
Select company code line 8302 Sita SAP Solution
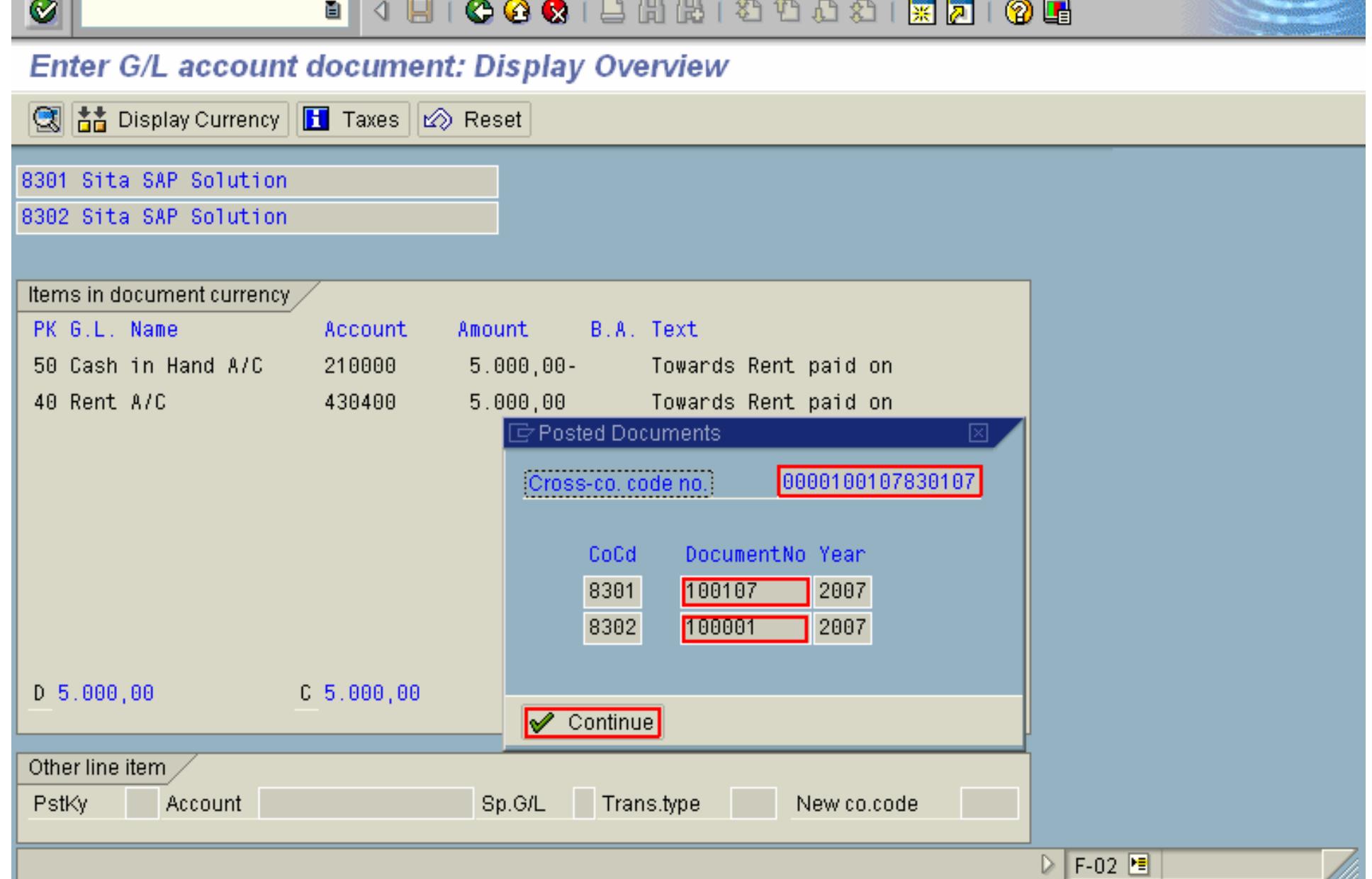(x=257, y=218)
